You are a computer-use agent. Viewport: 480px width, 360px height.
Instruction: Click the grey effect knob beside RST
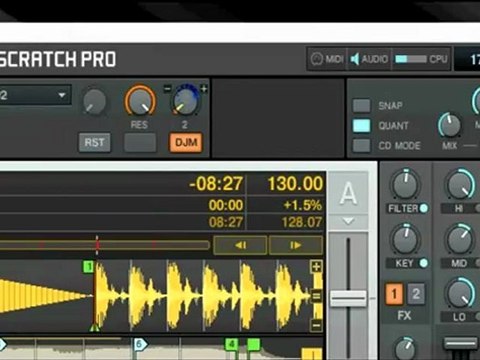click(x=94, y=102)
